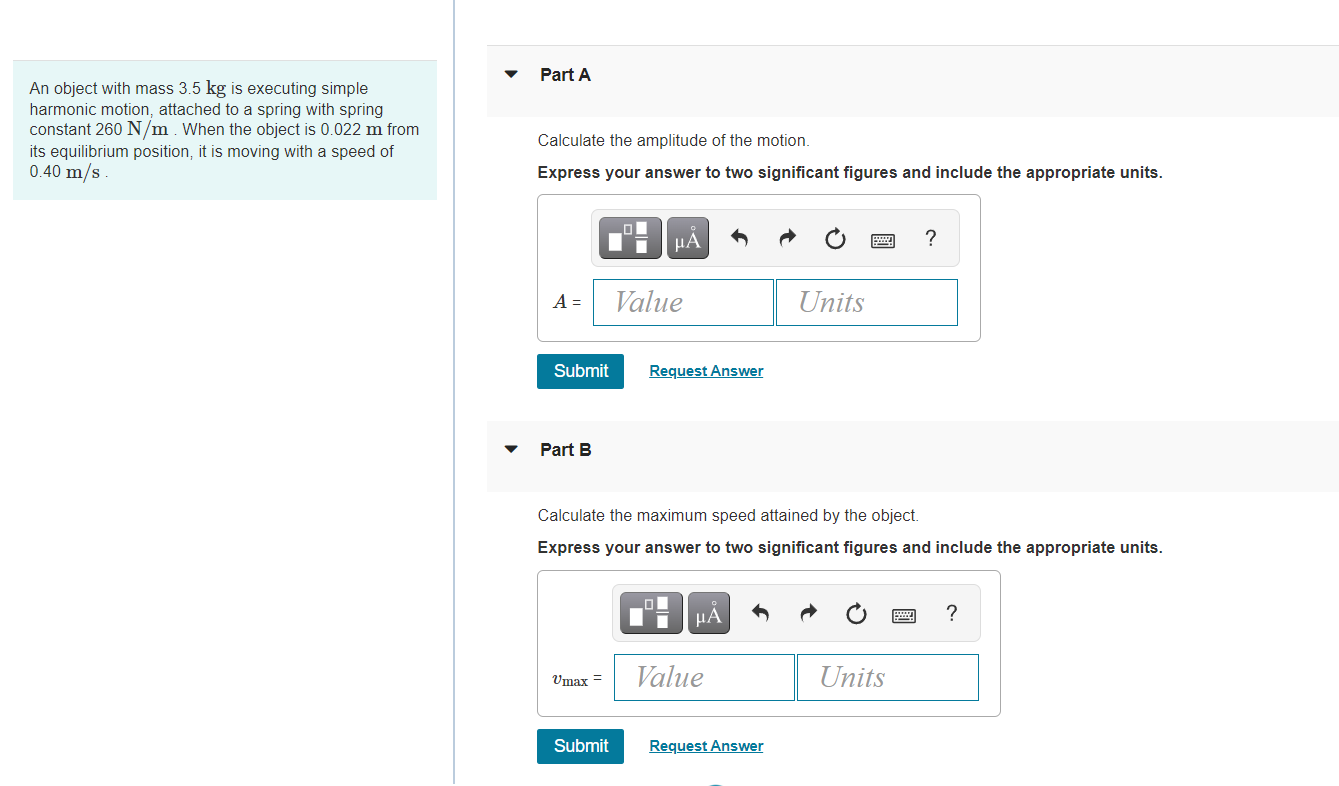Request Answer for Part B

(706, 746)
